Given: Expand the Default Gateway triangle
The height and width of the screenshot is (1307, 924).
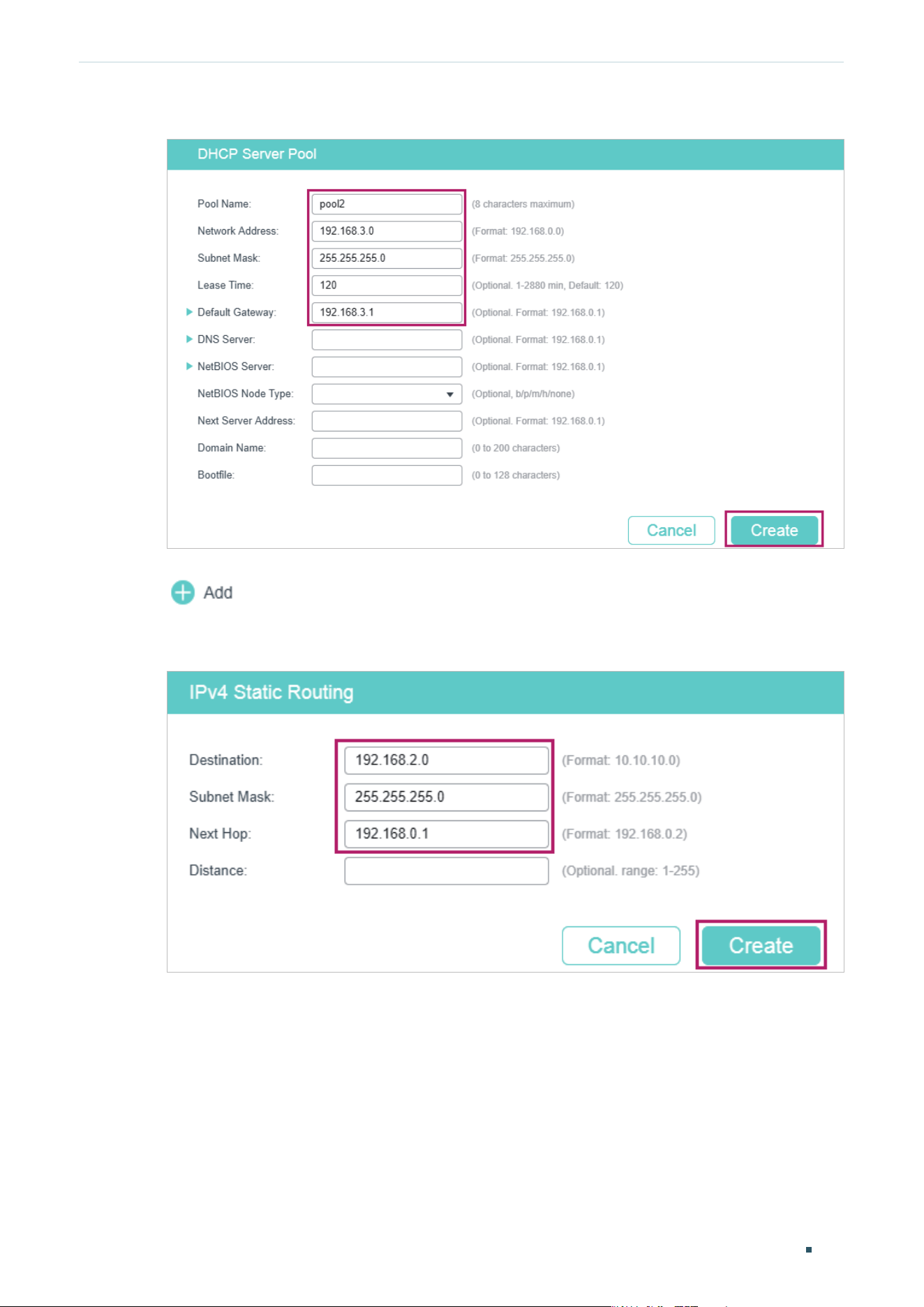Looking at the screenshot, I should click(x=189, y=312).
